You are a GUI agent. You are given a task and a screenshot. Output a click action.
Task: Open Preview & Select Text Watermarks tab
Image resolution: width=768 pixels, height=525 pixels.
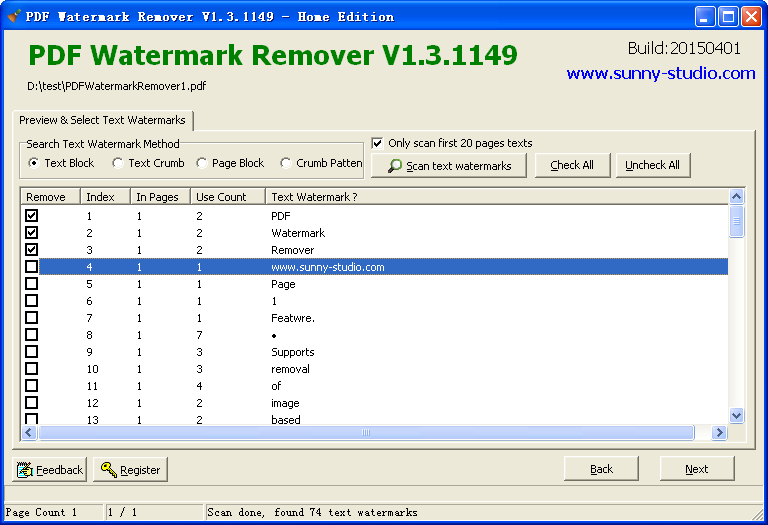click(102, 120)
